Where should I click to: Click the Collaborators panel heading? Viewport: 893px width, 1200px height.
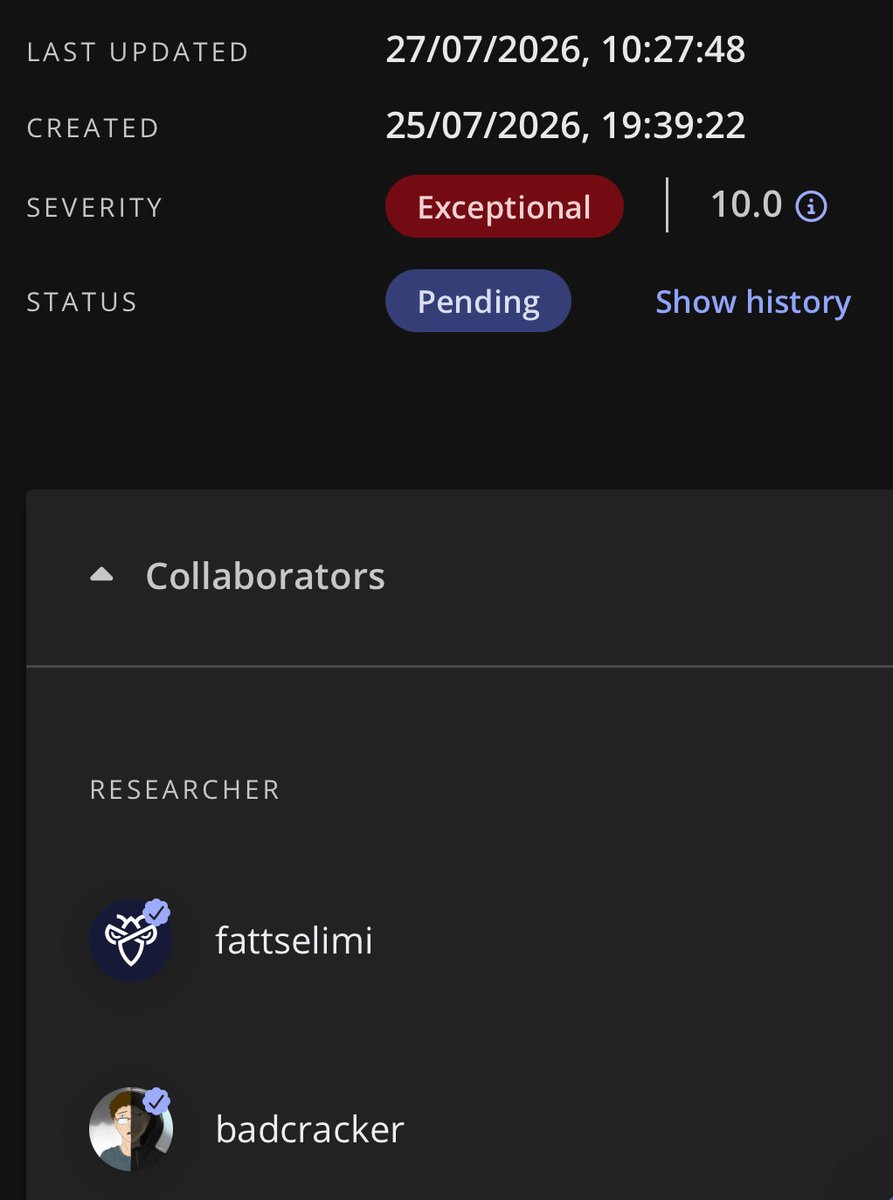(x=265, y=576)
